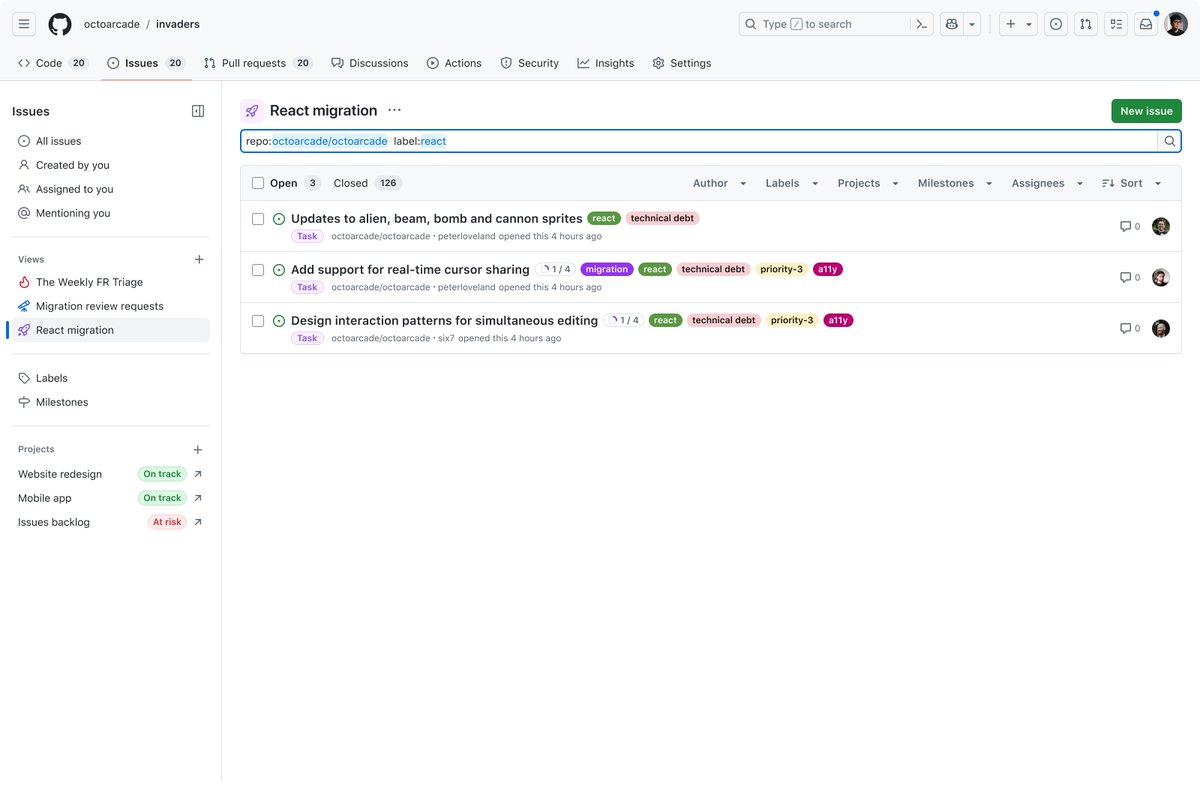Screen dimensions: 1200x810
Task: Open the projects list icon in header
Action: [x=1117, y=24]
